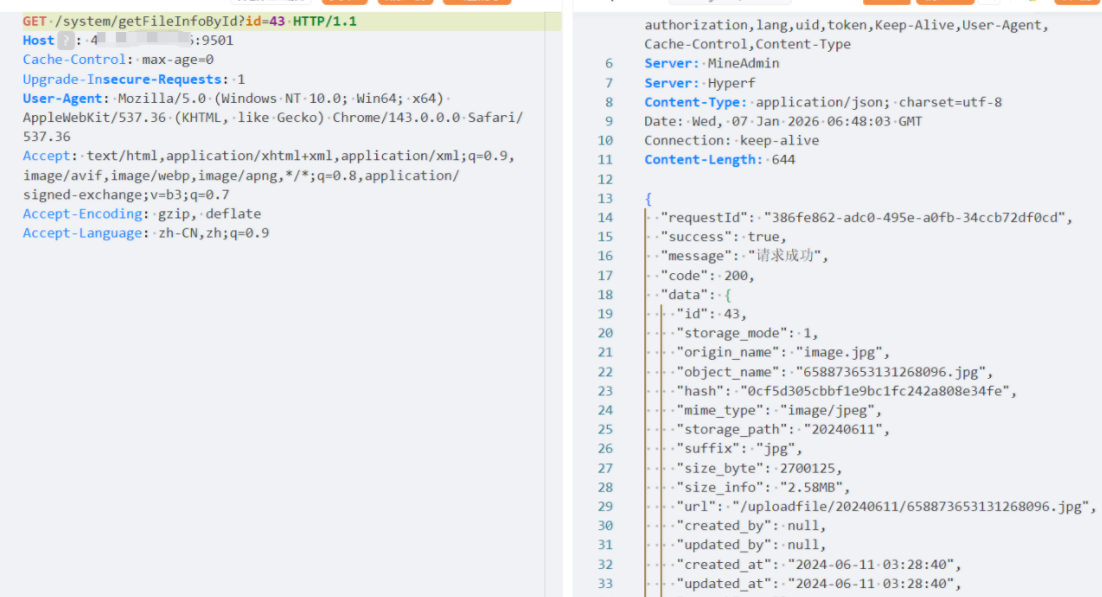Click the question mark badge beside Host

[x=66, y=41]
